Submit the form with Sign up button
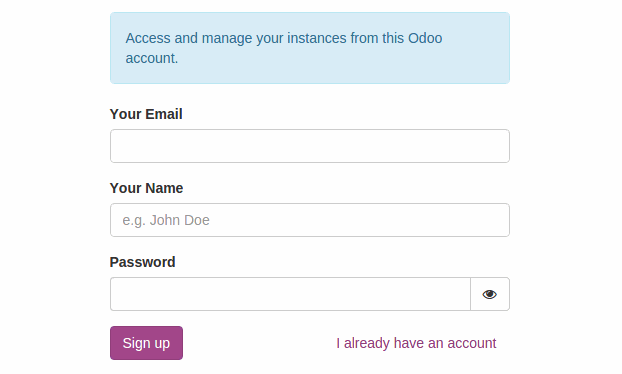 (x=146, y=343)
